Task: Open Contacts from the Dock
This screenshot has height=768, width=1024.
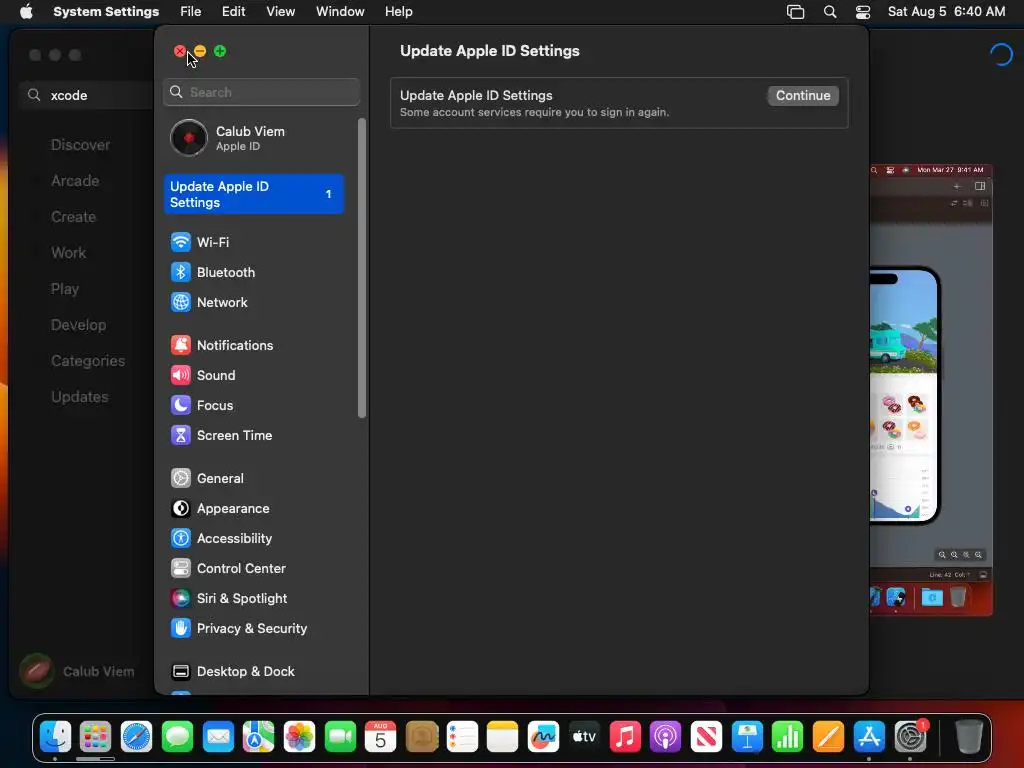Action: coord(422,737)
